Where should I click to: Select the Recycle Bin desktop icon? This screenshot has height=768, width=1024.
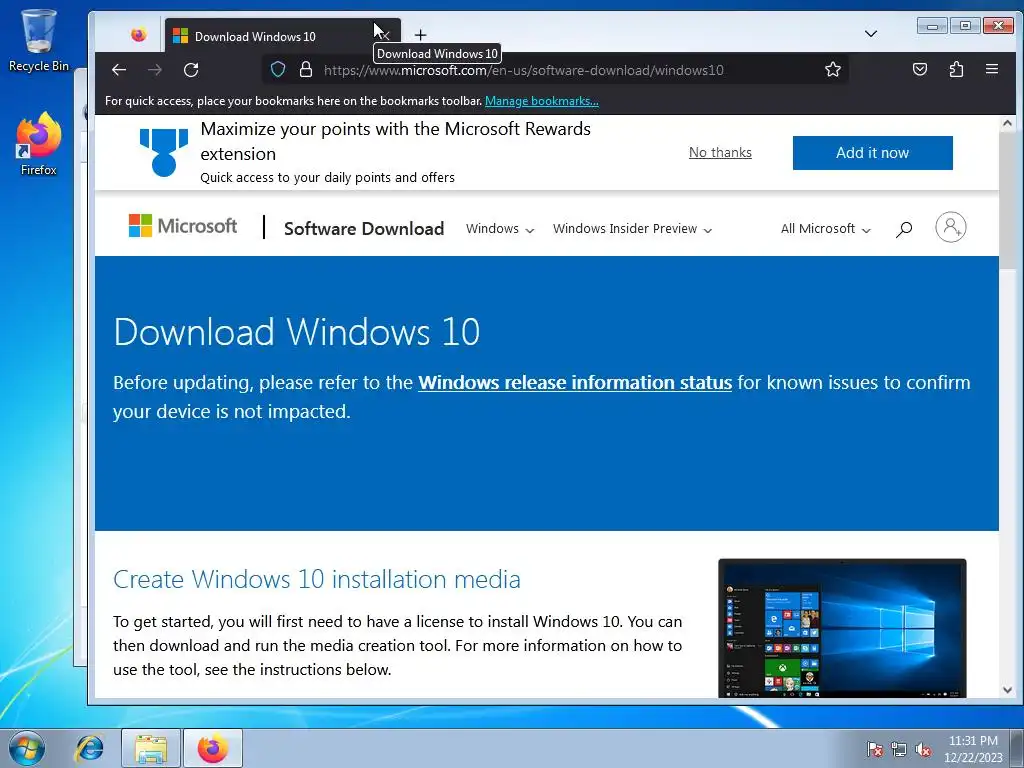pos(39,40)
